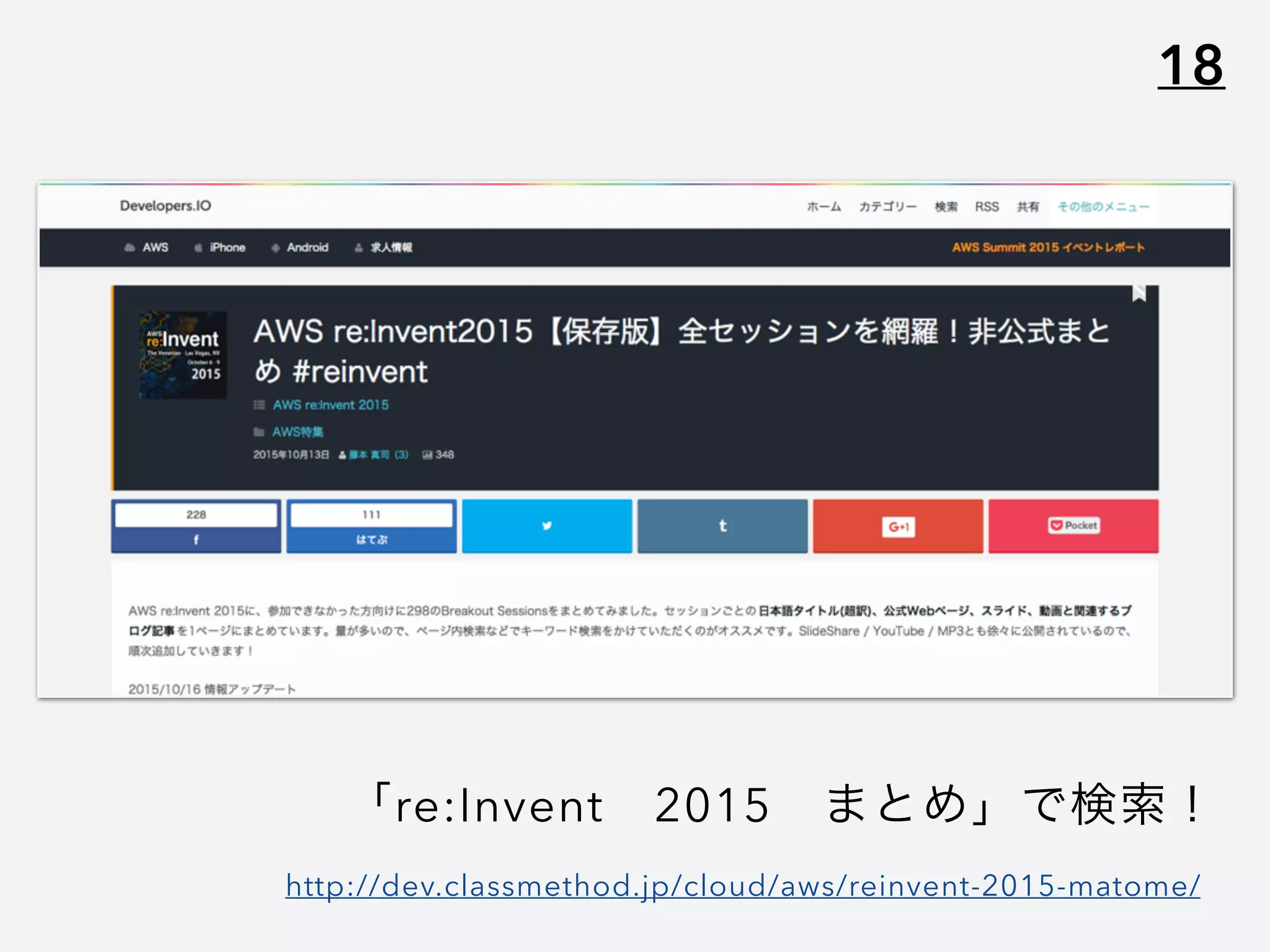Select Android category in dark bar
Image resolution: width=1270 pixels, height=952 pixels.
[x=307, y=247]
